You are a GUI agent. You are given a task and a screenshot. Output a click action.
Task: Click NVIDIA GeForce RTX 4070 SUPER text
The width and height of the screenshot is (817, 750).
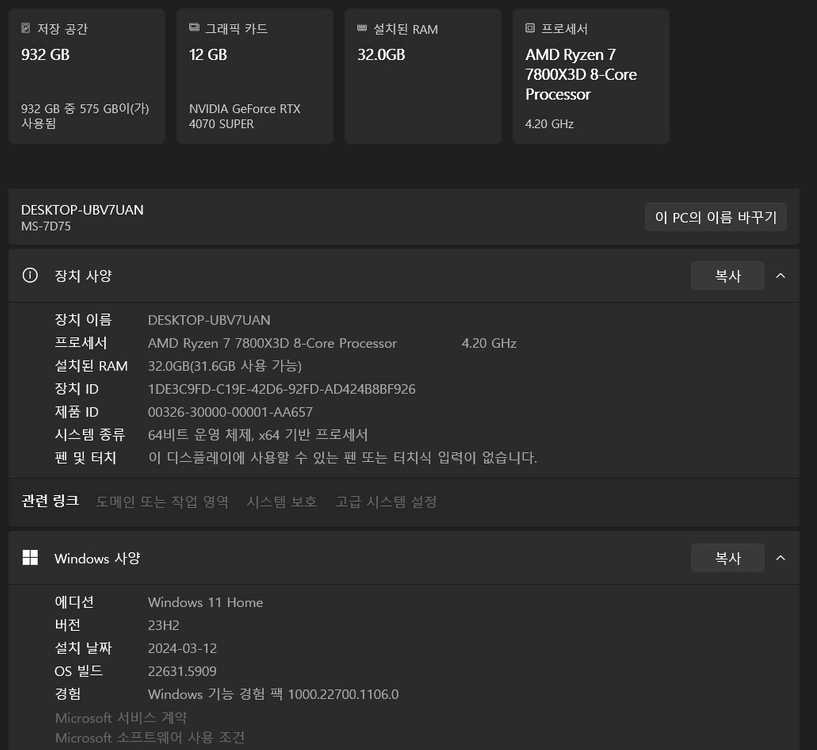tap(244, 116)
